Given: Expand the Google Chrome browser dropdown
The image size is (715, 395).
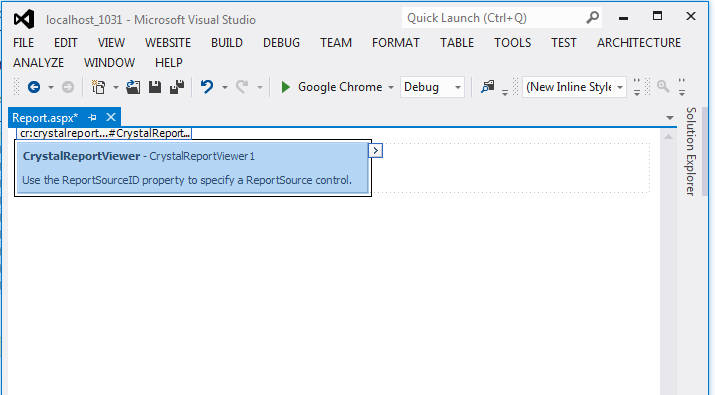Looking at the screenshot, I should (391, 88).
